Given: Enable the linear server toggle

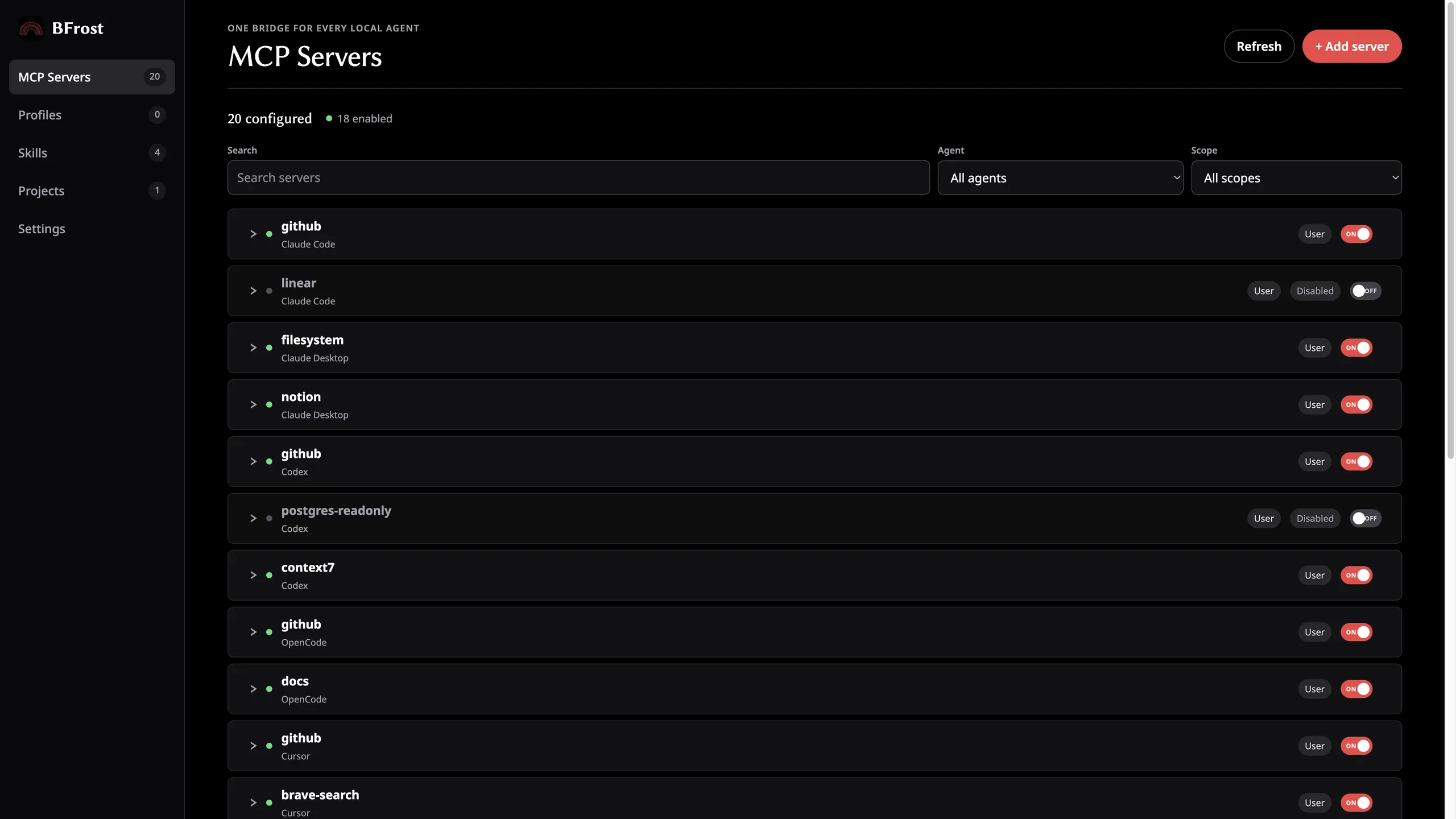Looking at the screenshot, I should click(1366, 291).
